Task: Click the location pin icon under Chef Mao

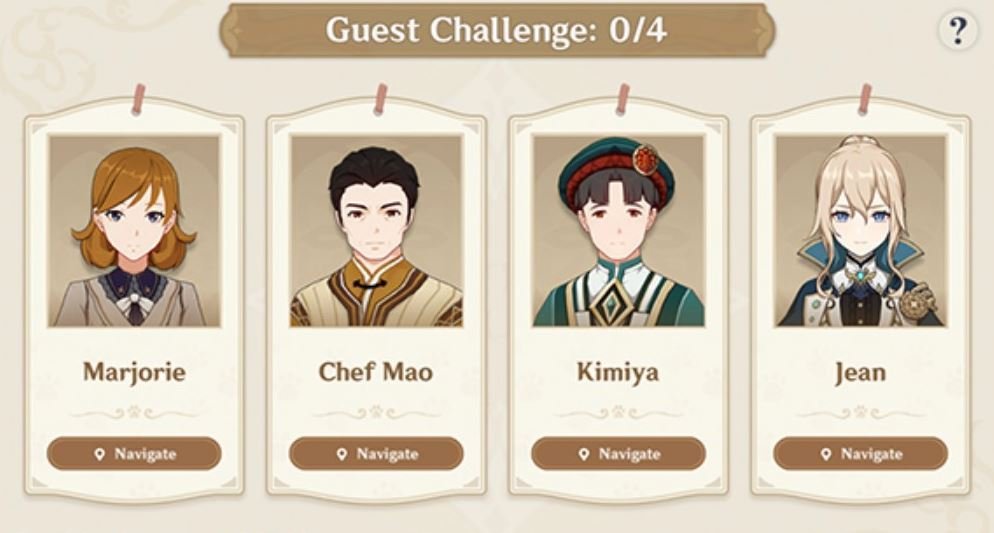Action: tap(342, 454)
